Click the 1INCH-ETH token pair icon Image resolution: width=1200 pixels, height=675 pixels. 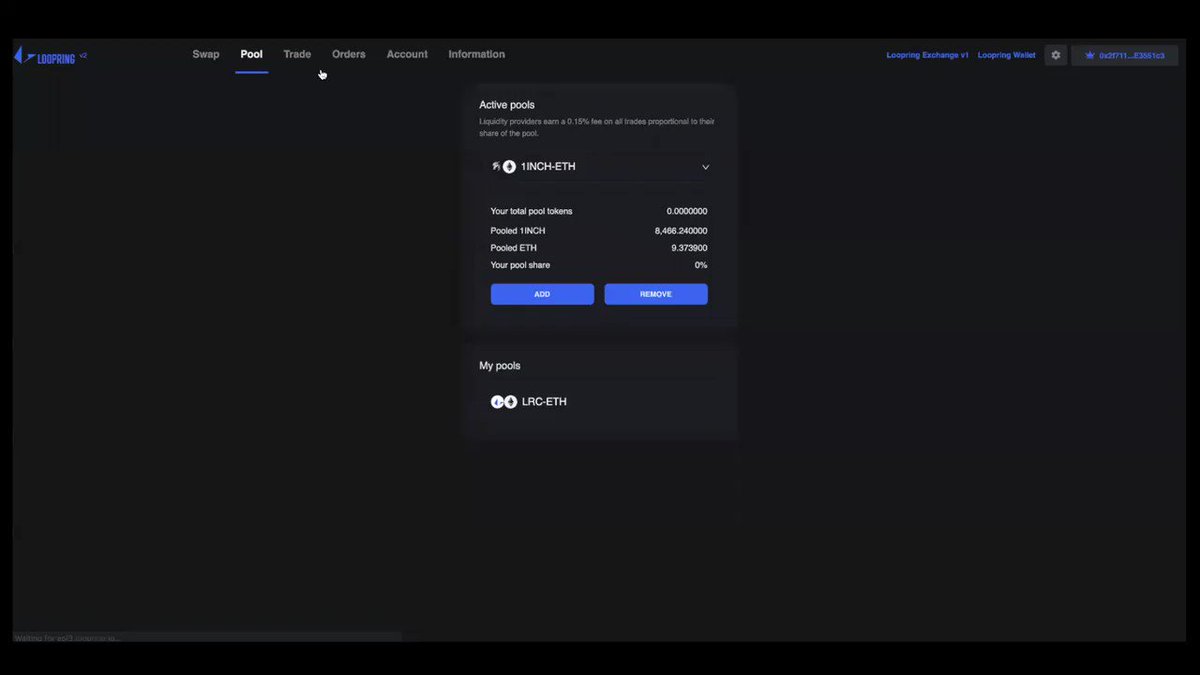[504, 167]
